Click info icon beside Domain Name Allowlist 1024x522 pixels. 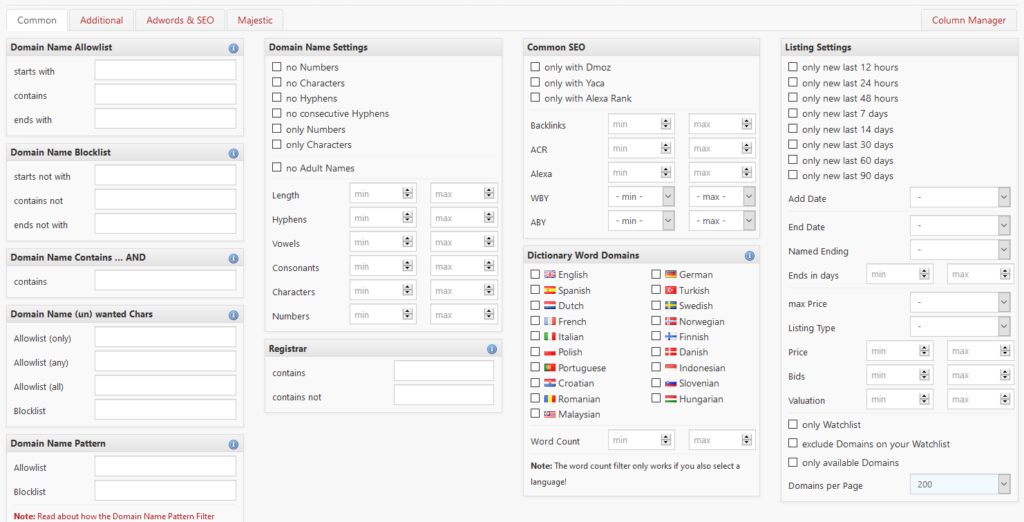coord(233,48)
